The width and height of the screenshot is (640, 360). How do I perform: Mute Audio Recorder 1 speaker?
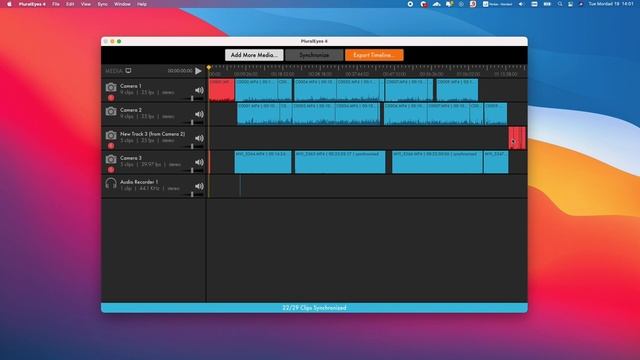[199, 186]
